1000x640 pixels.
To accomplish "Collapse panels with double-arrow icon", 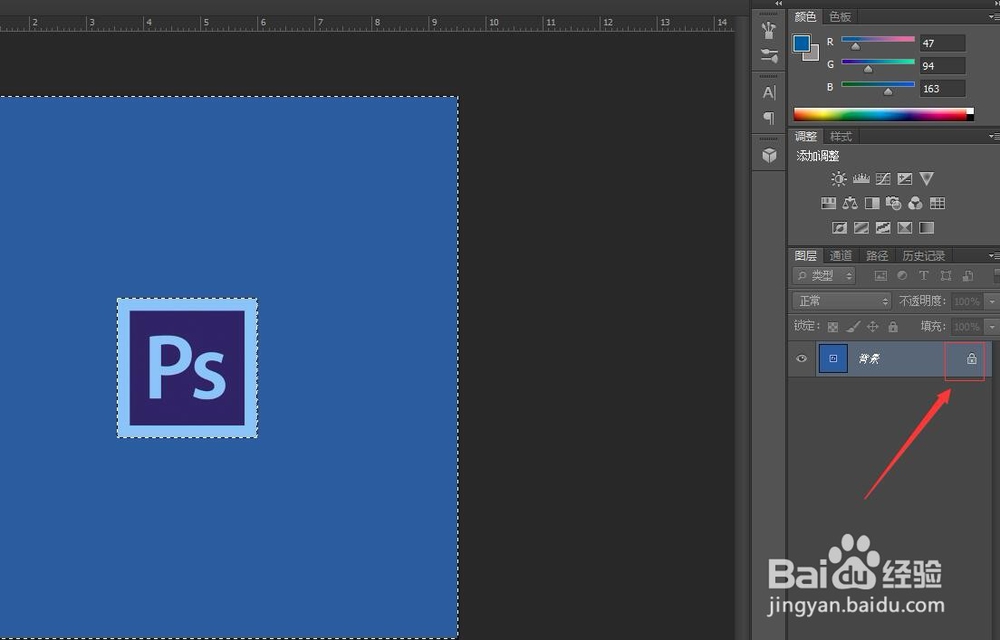I will click(779, 4).
